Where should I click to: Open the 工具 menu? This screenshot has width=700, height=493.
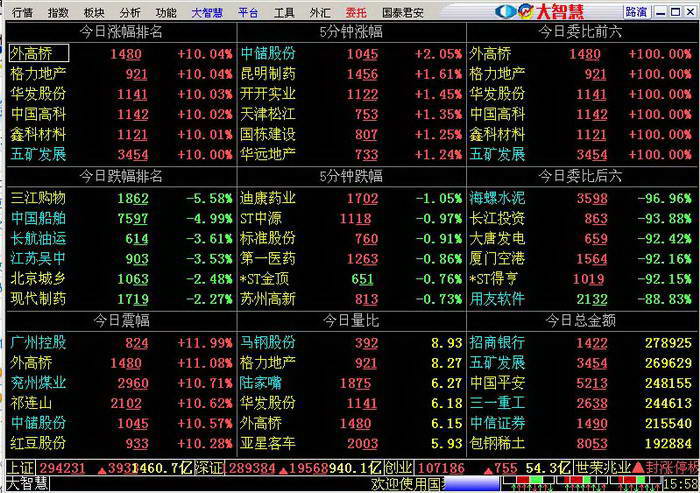point(284,13)
